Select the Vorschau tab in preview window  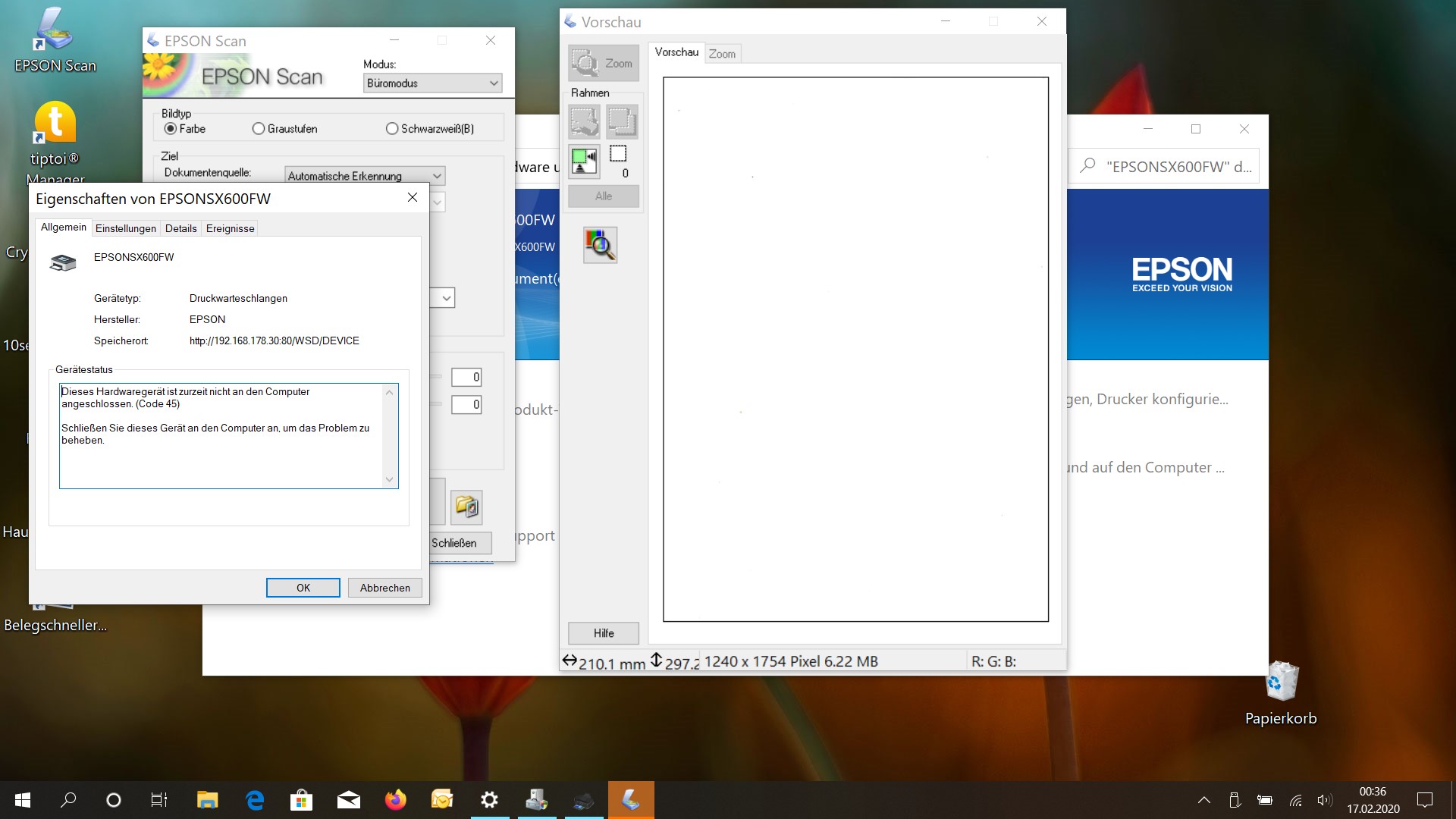click(x=676, y=52)
